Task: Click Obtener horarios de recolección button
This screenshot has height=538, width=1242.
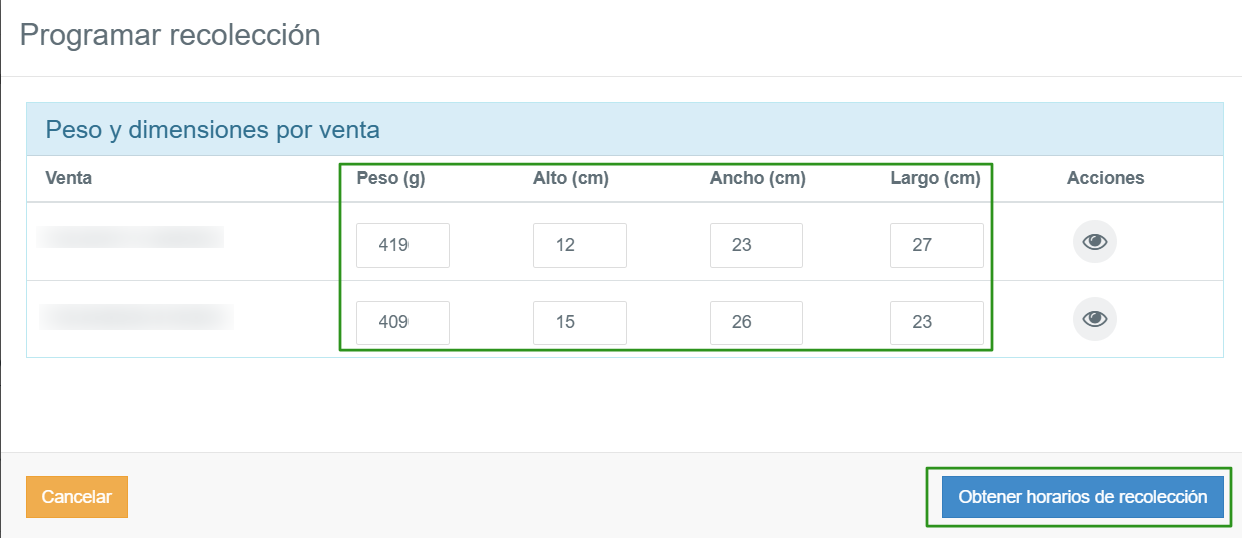Action: 1083,497
